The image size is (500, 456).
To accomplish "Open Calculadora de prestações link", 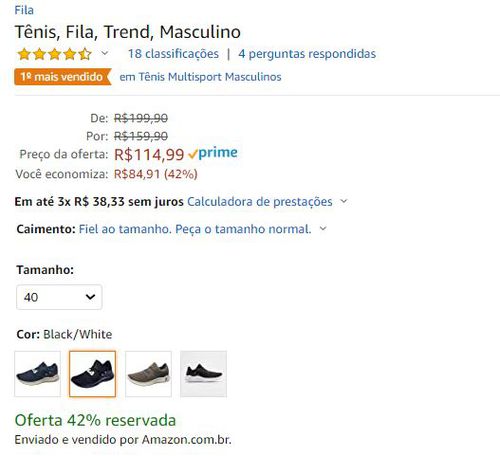I will [x=260, y=202].
